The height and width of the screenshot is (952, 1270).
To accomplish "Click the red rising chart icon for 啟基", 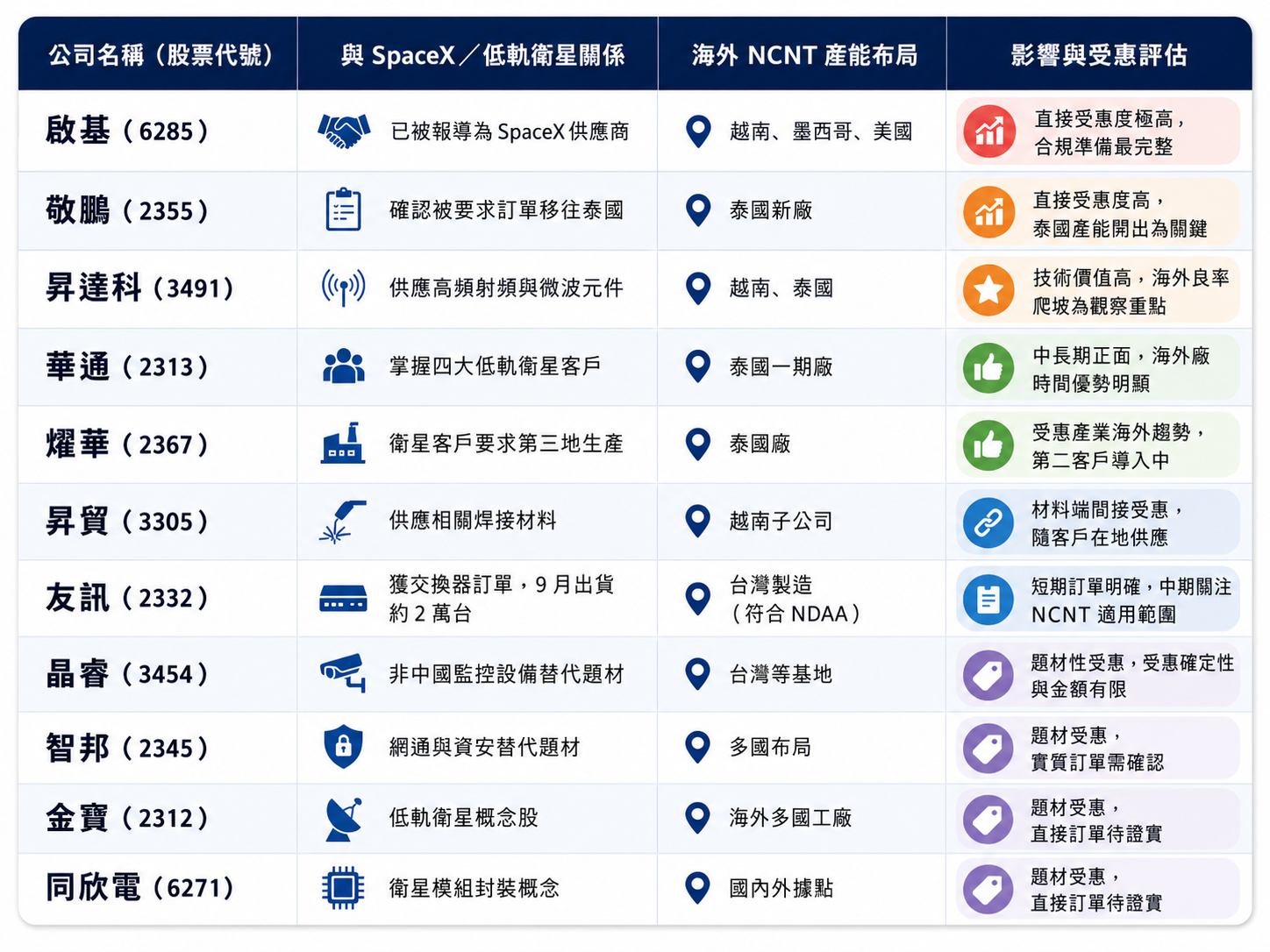I will pyautogui.click(x=989, y=131).
